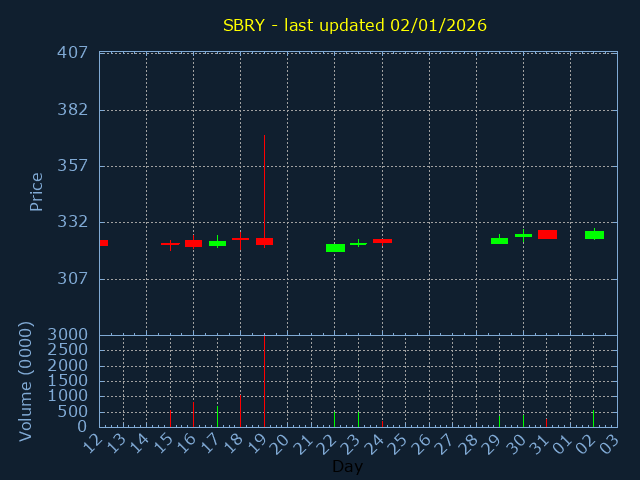Select the red candlestick with the tall wick on day 19
The height and width of the screenshot is (480, 640).
coord(264,241)
